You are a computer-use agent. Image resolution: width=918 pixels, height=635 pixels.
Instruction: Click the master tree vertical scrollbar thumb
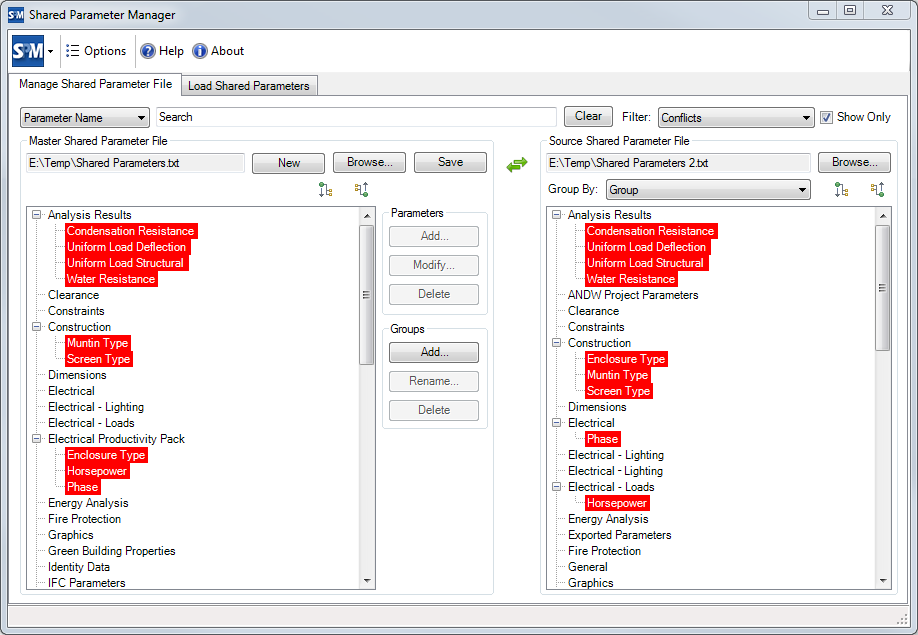point(366,295)
